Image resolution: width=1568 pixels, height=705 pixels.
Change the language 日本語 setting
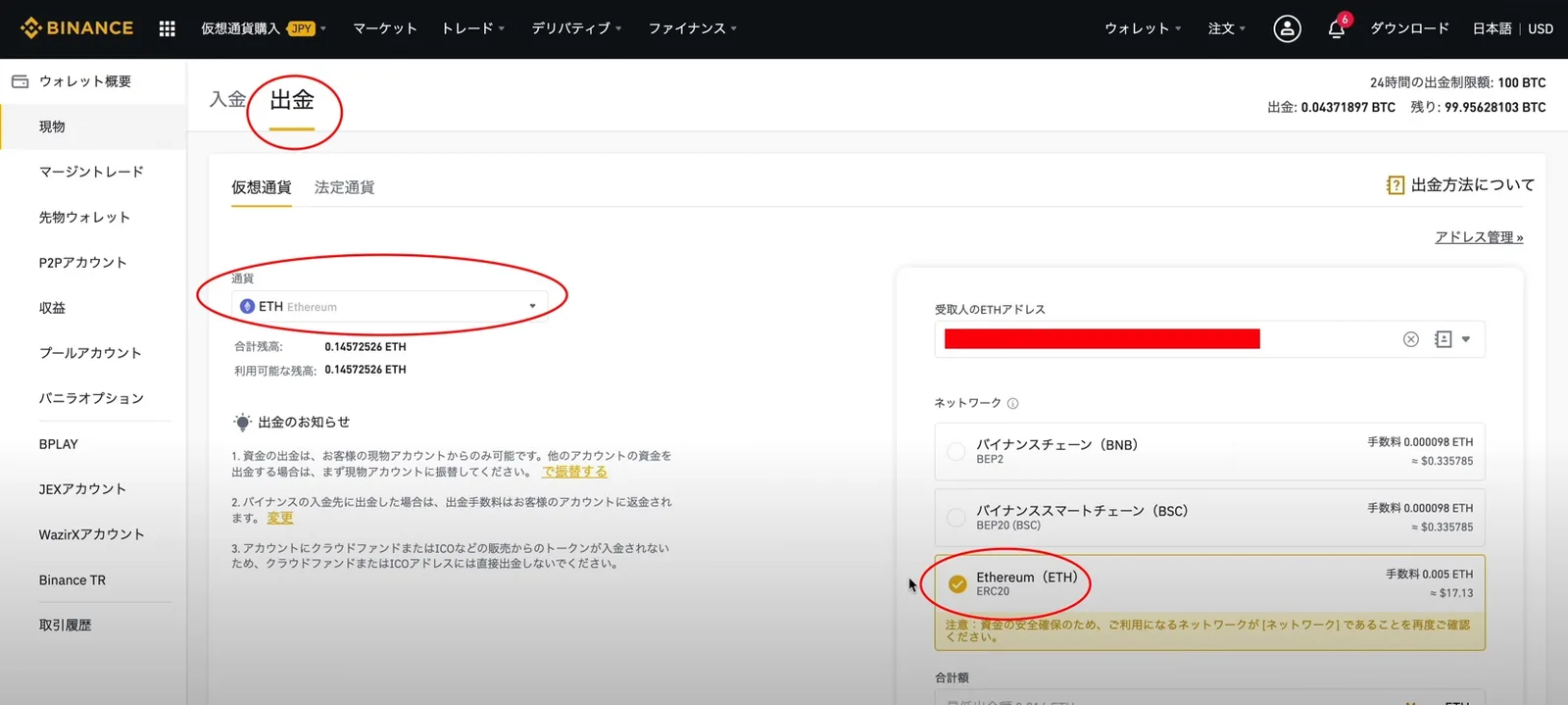point(1492,28)
